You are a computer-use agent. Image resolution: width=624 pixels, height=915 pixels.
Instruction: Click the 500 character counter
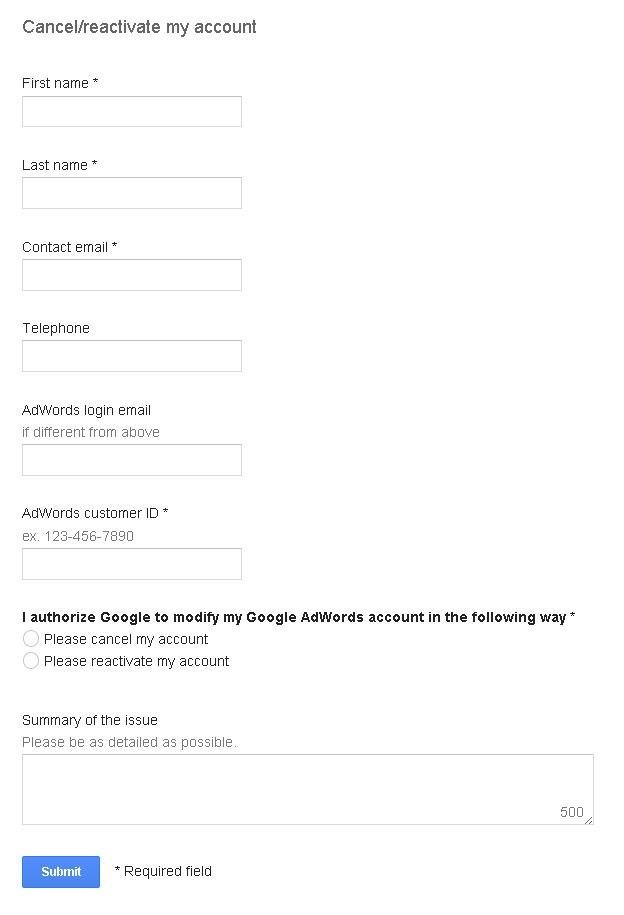[571, 812]
